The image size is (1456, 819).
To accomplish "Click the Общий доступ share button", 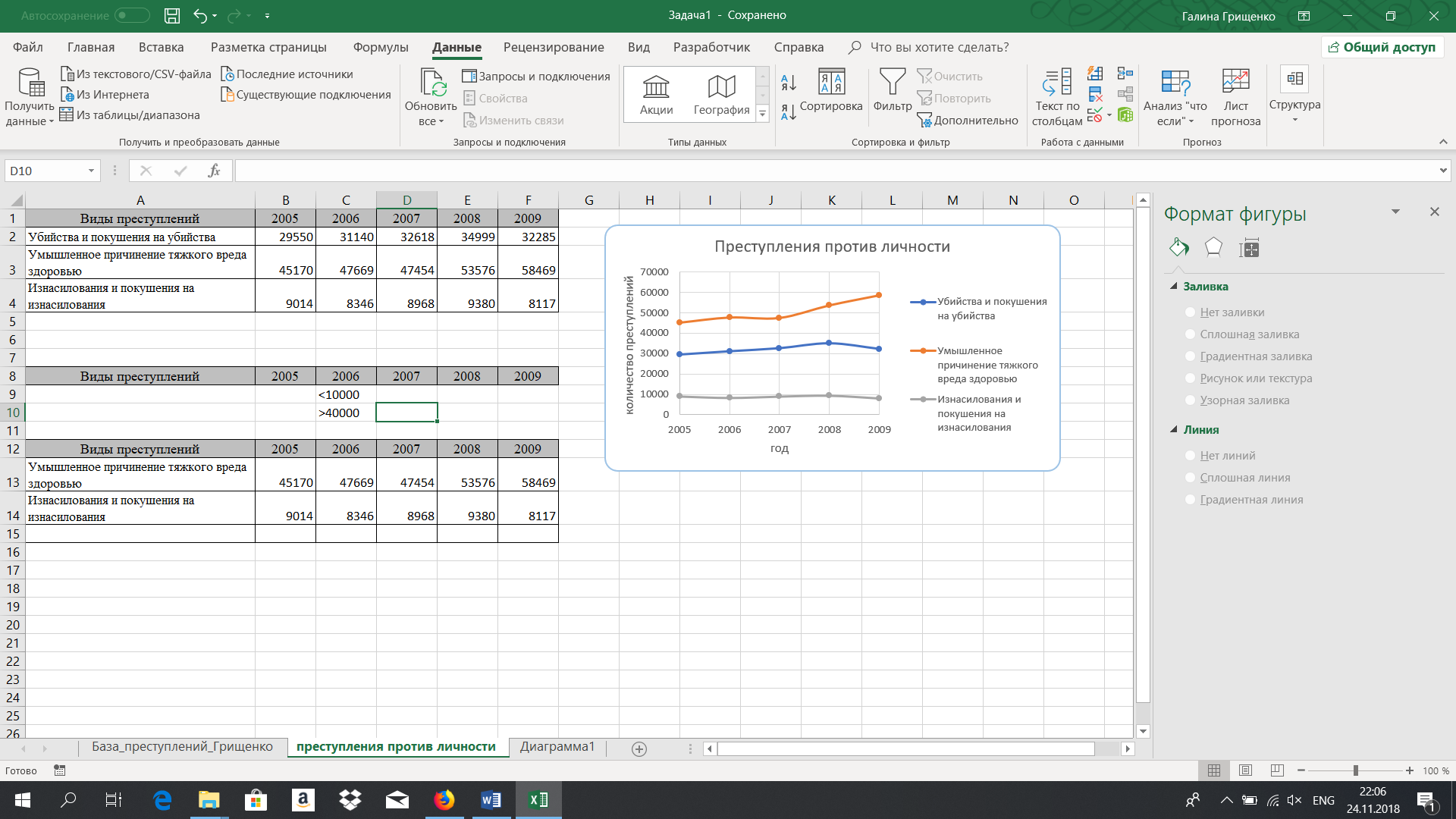I will click(x=1382, y=47).
